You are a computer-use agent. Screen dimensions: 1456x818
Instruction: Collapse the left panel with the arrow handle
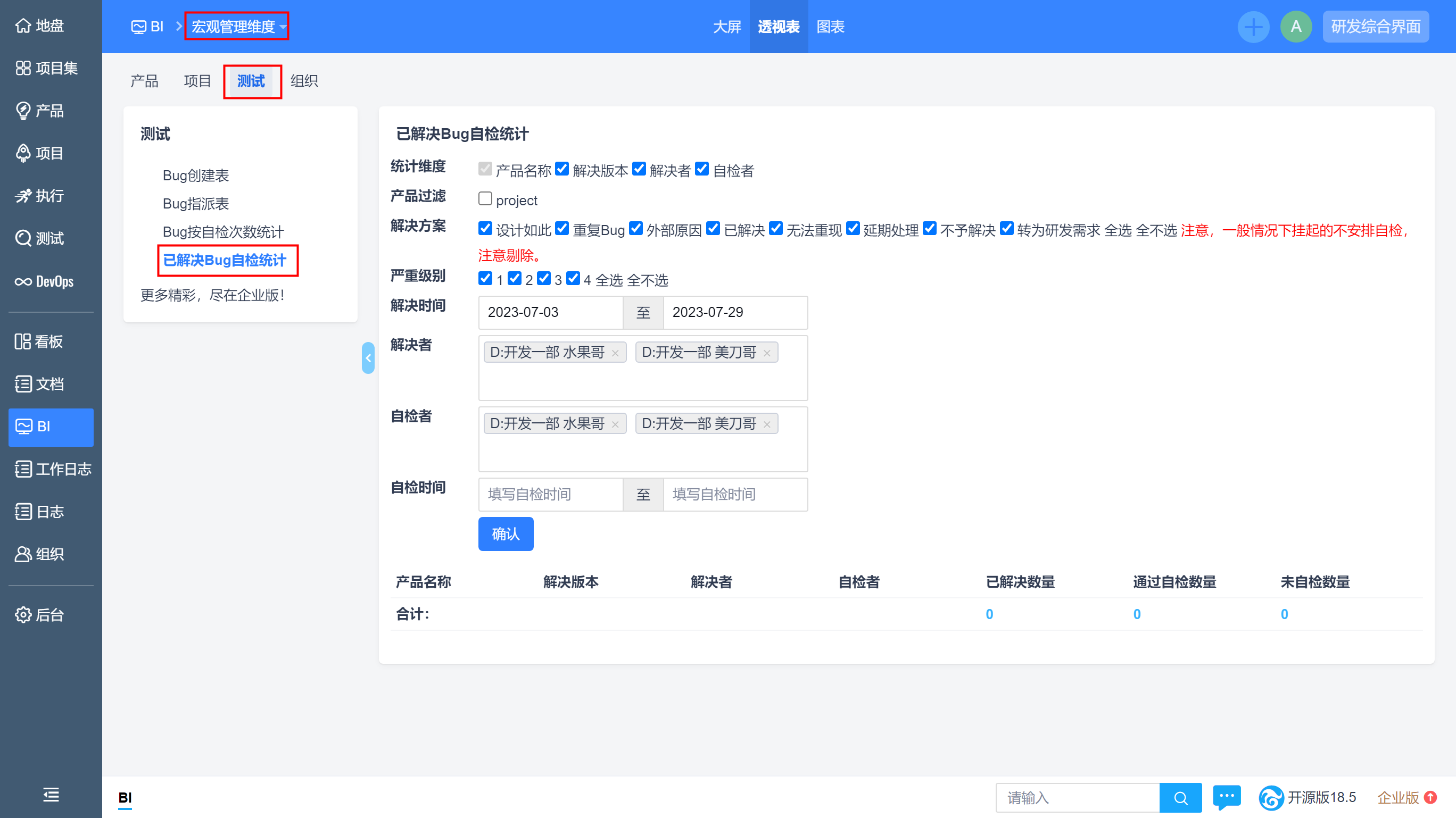[x=368, y=357]
